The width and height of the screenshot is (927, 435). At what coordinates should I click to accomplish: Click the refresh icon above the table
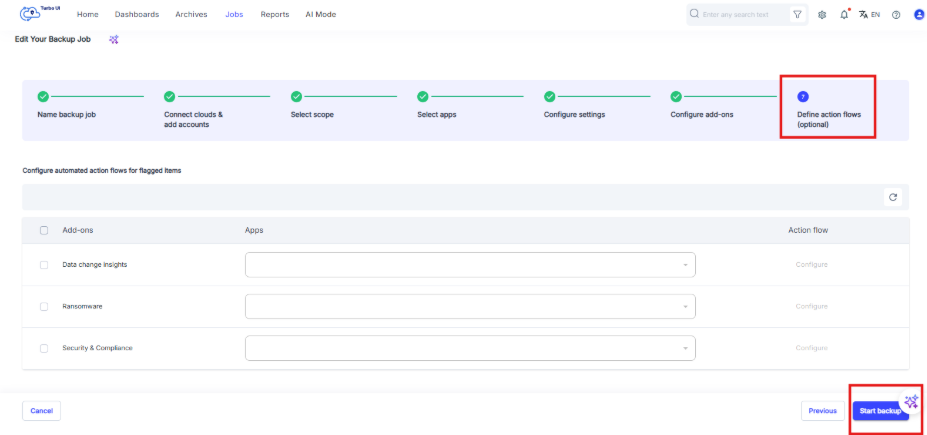(893, 197)
